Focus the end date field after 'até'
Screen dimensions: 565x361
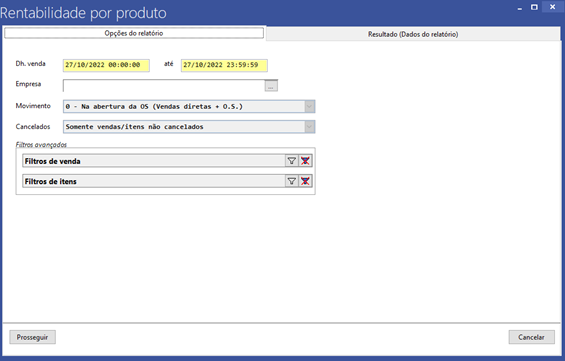[224, 65]
